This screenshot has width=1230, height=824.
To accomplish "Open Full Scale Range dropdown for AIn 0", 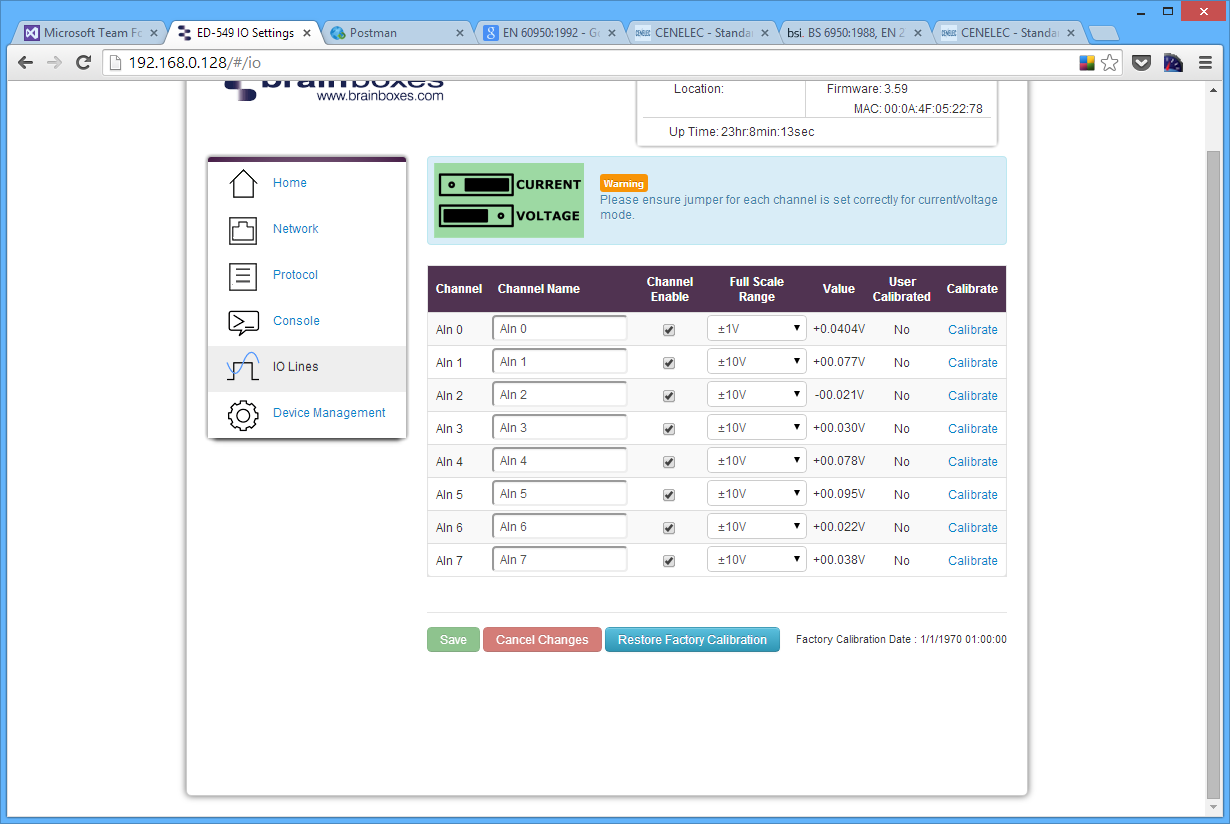I will point(756,329).
